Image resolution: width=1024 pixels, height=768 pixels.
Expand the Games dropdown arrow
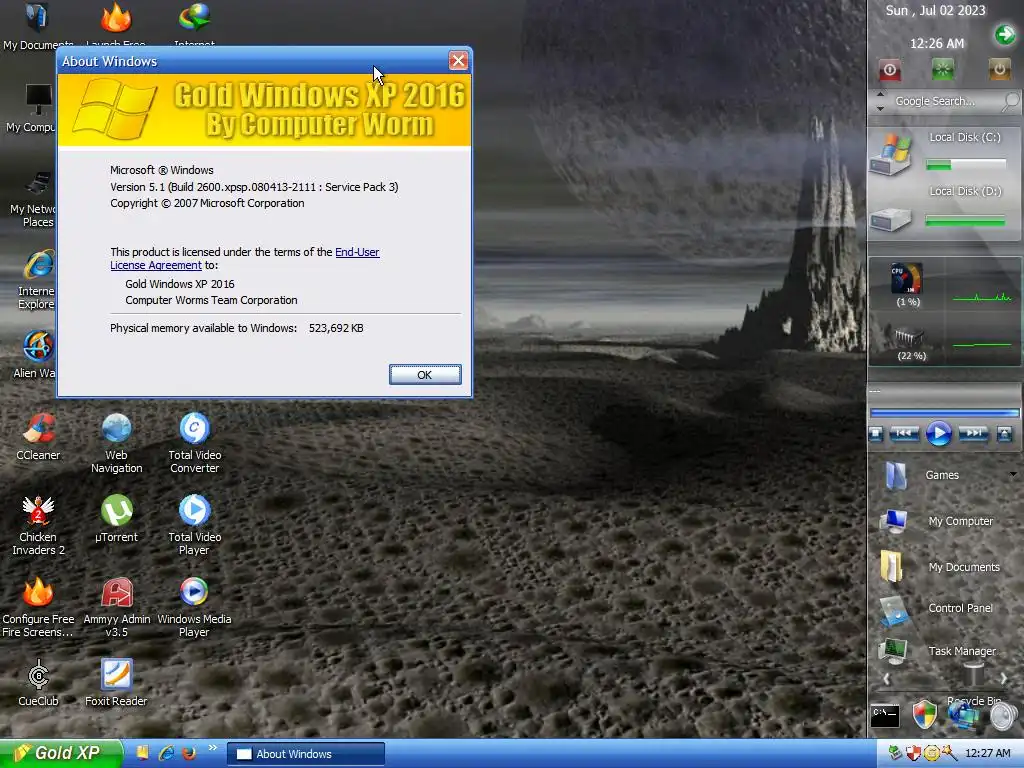point(1013,474)
